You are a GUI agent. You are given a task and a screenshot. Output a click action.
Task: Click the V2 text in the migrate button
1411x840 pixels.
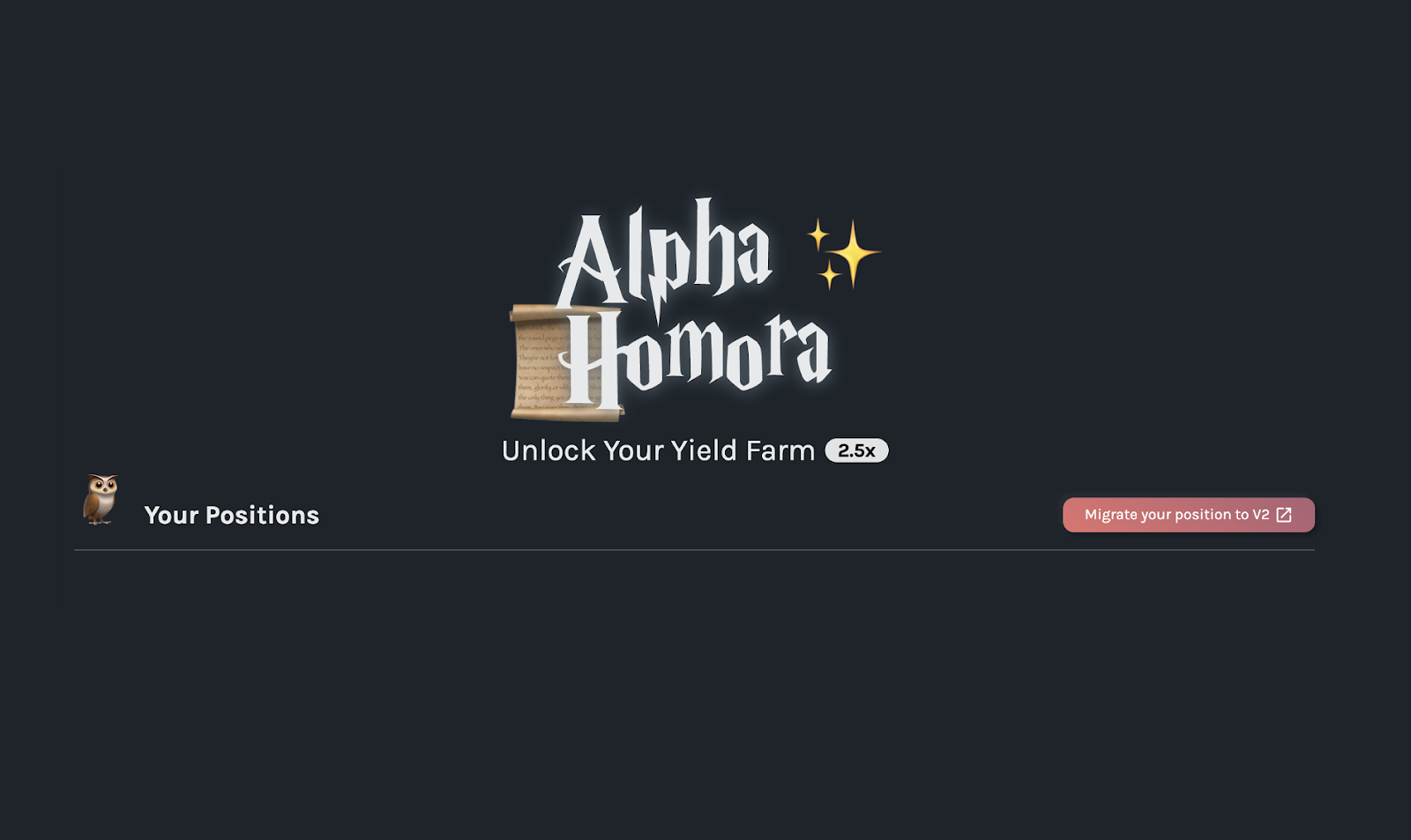tap(1261, 515)
